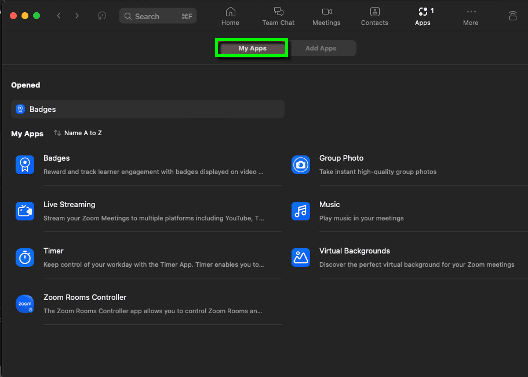Go forward with the right arrow
This screenshot has height=377, width=528.
pyautogui.click(x=77, y=16)
